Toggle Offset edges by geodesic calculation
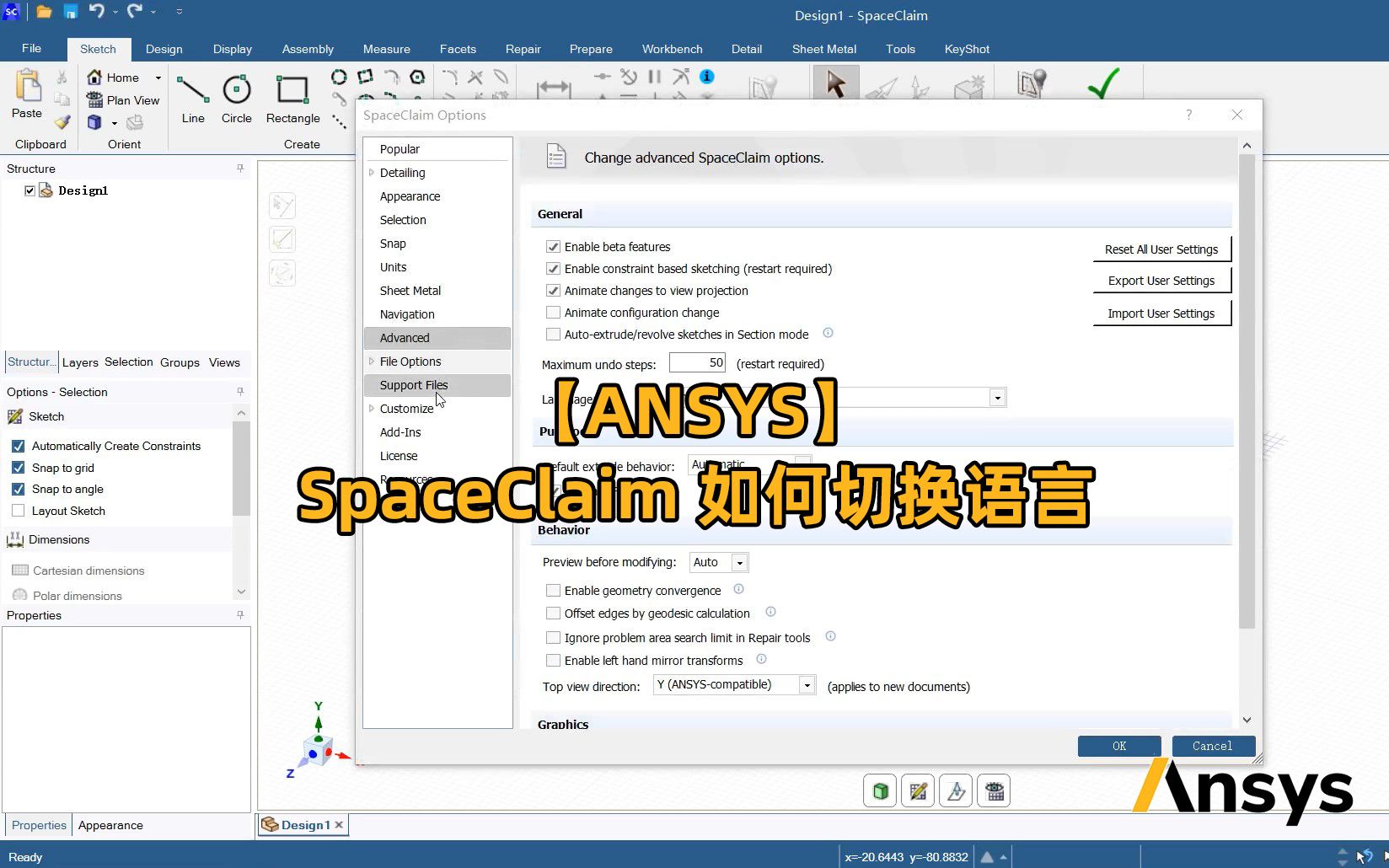Viewport: 1389px width, 868px height. click(553, 613)
